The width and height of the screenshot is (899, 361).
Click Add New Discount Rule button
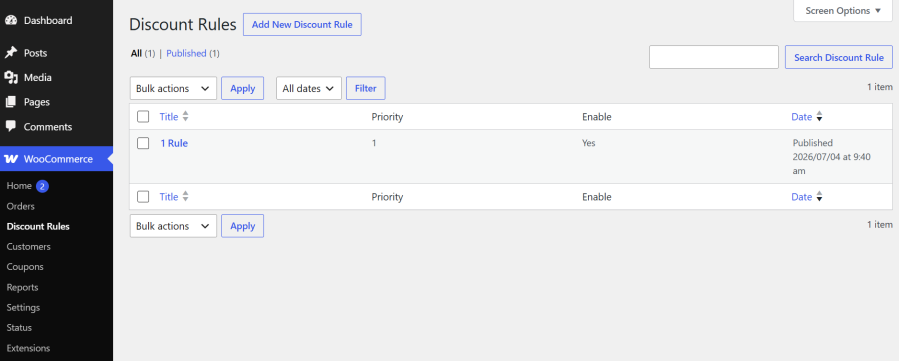(302, 25)
